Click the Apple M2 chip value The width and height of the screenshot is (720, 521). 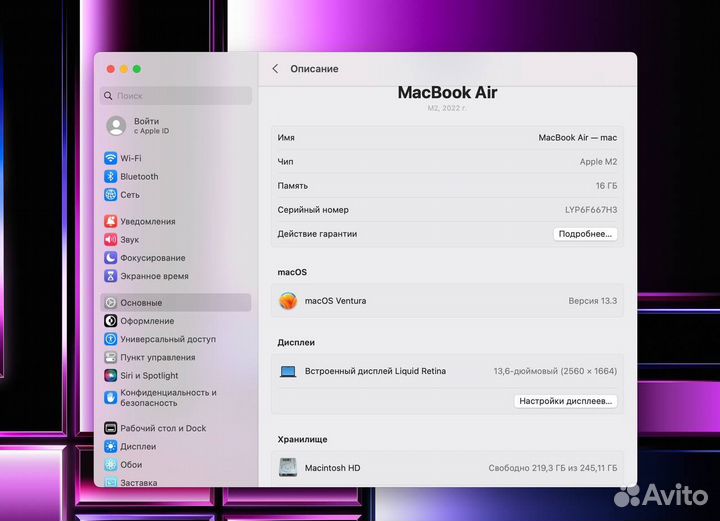click(598, 162)
